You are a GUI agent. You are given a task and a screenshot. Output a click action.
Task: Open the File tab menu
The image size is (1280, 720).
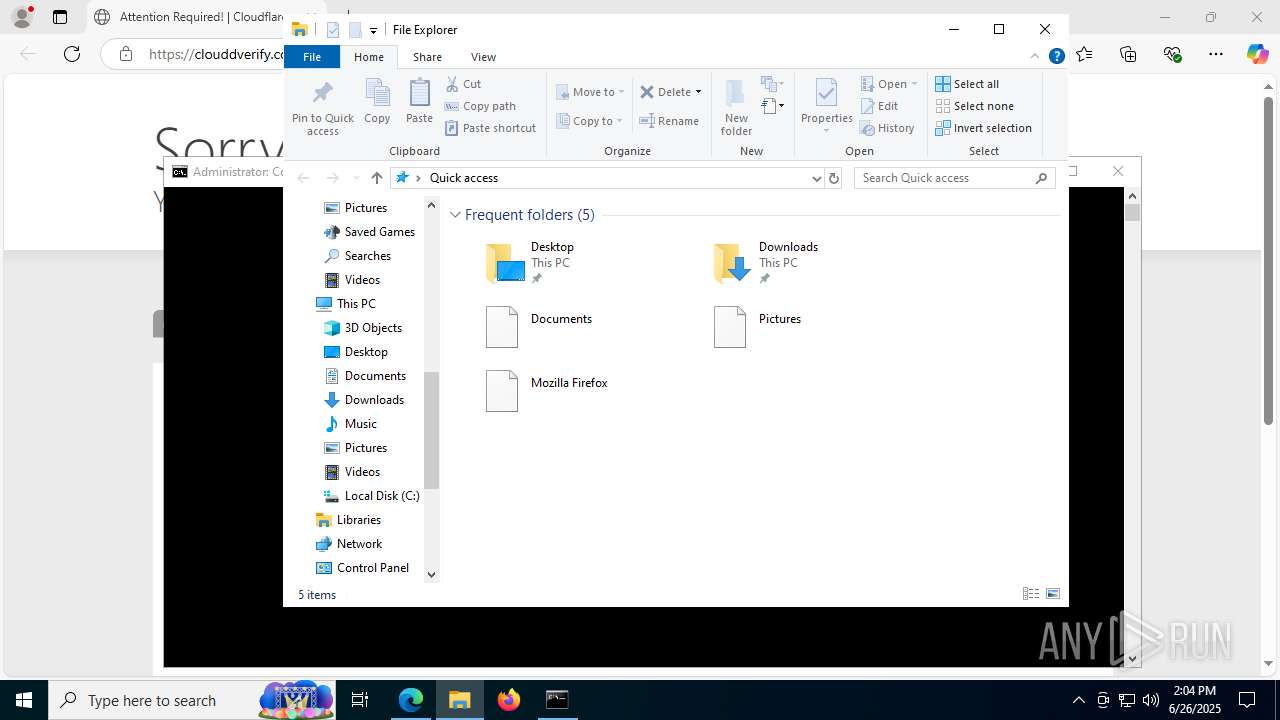312,57
